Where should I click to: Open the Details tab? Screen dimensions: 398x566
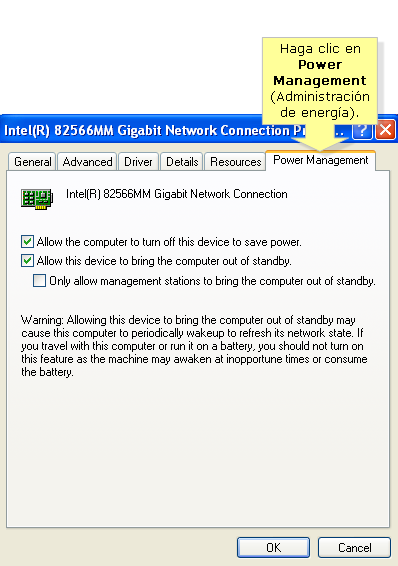tap(182, 161)
